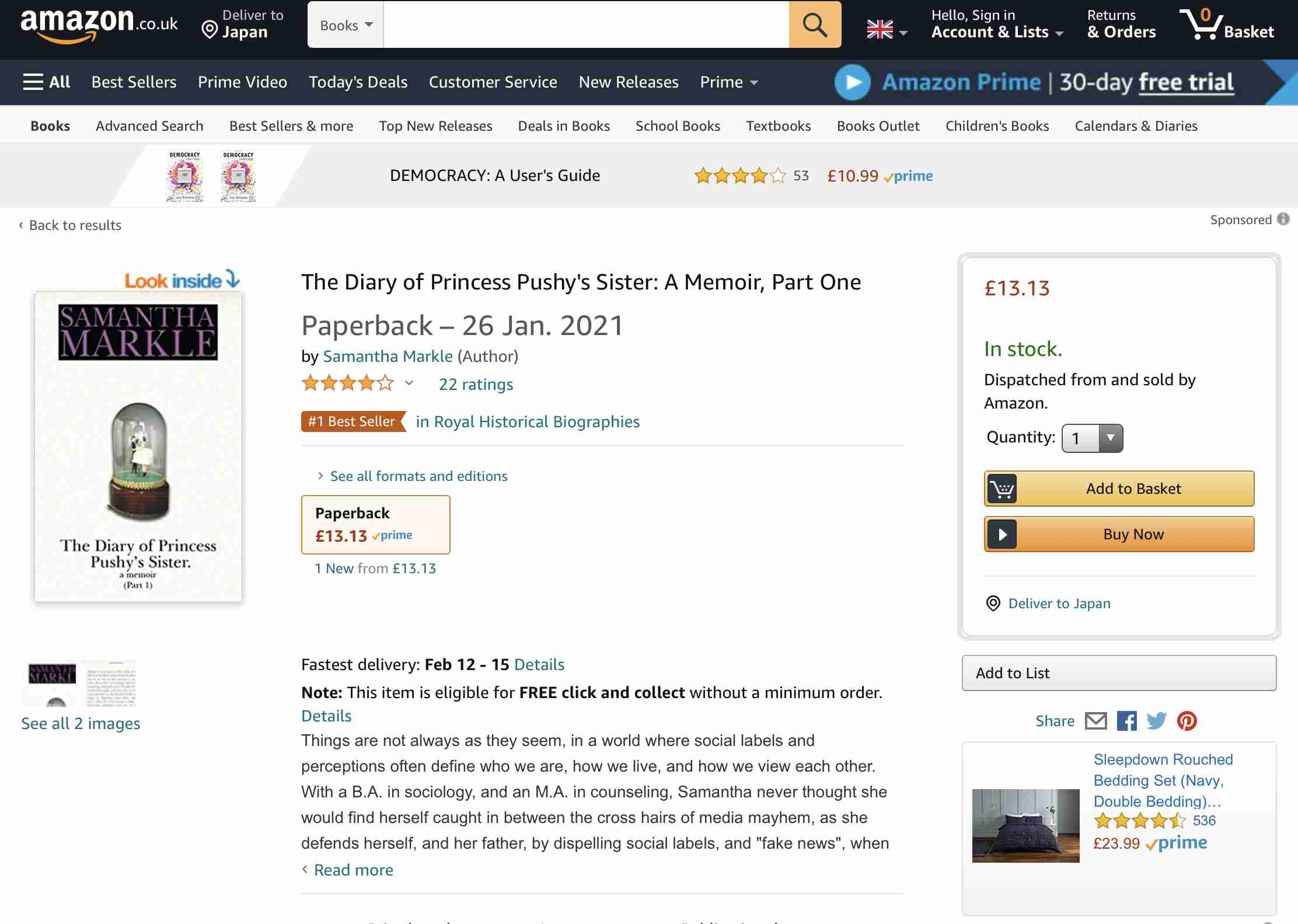The width and height of the screenshot is (1298, 924).
Task: Select the Advanced Search books tab
Action: point(149,125)
